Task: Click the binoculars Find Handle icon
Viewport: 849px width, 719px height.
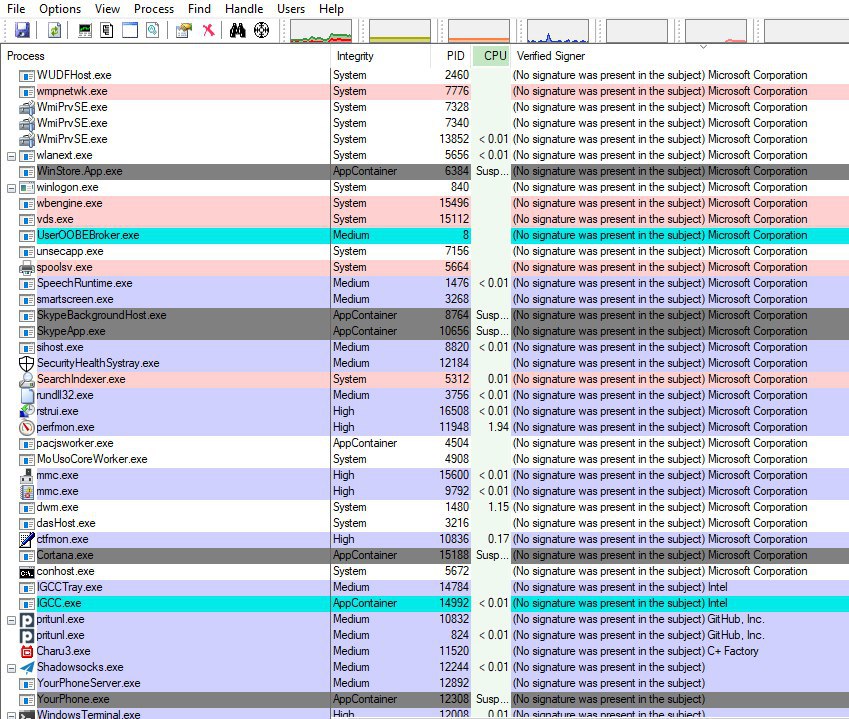Action: click(x=237, y=30)
